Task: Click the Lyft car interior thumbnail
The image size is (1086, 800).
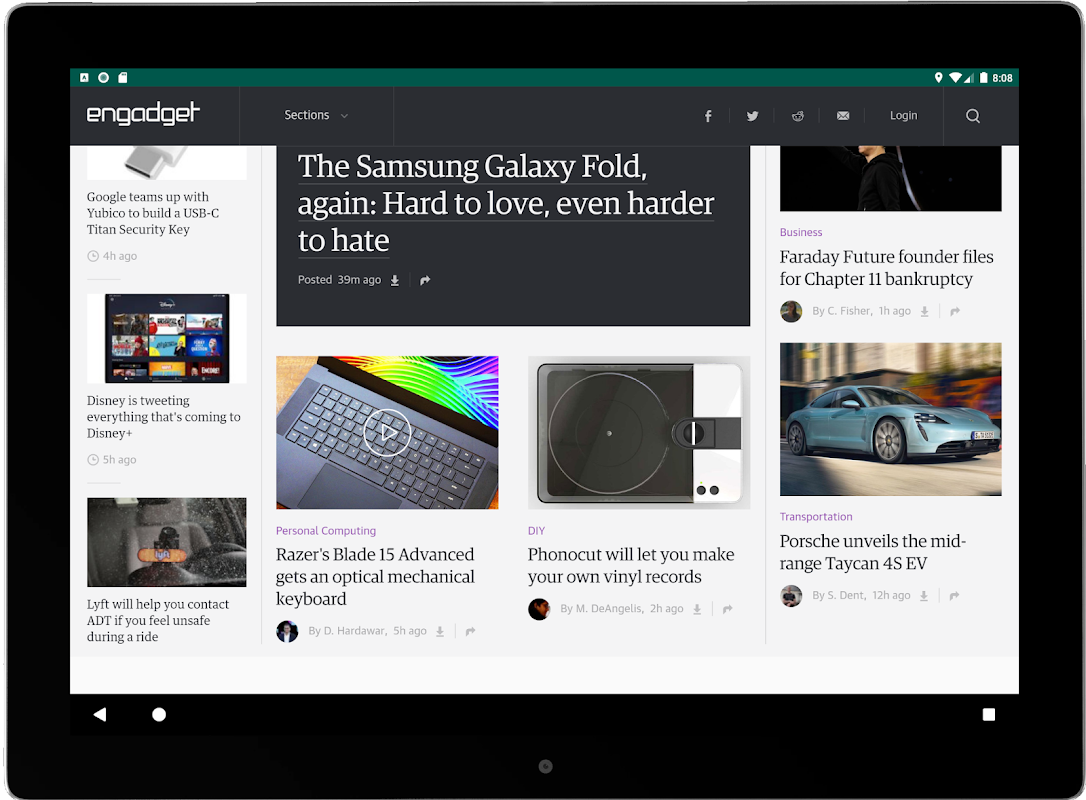Action: (x=167, y=542)
